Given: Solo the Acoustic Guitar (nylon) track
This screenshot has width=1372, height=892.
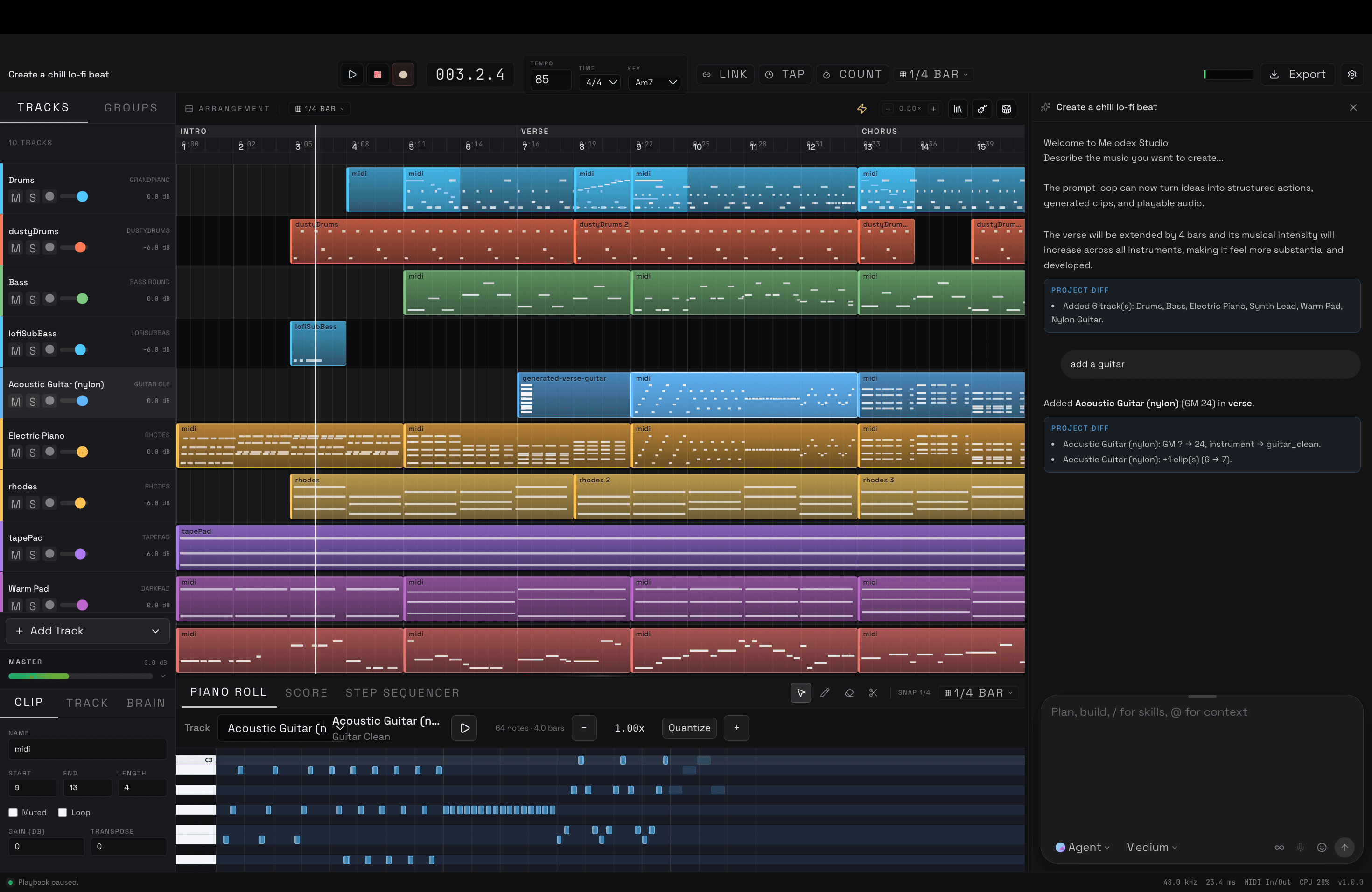Looking at the screenshot, I should click(32, 402).
